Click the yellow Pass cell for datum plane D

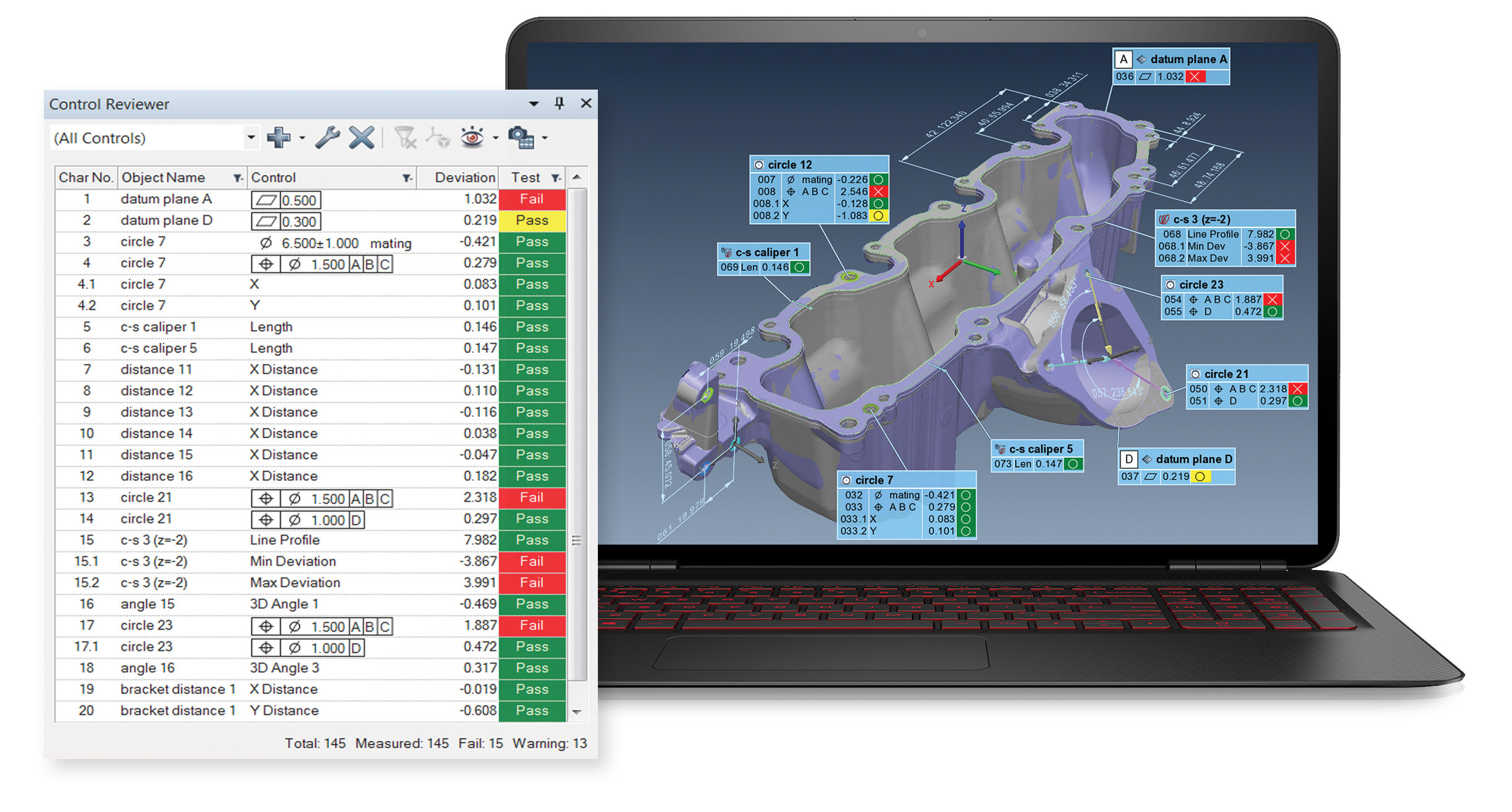pyautogui.click(x=532, y=221)
